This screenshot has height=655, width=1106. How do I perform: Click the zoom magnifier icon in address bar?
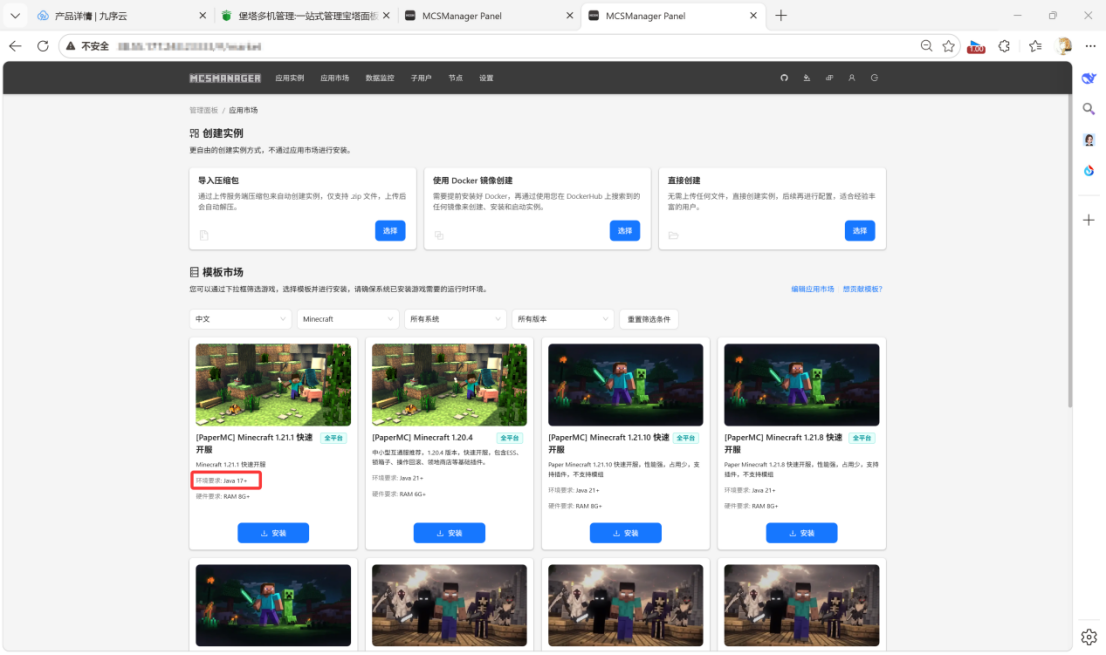pos(926,46)
